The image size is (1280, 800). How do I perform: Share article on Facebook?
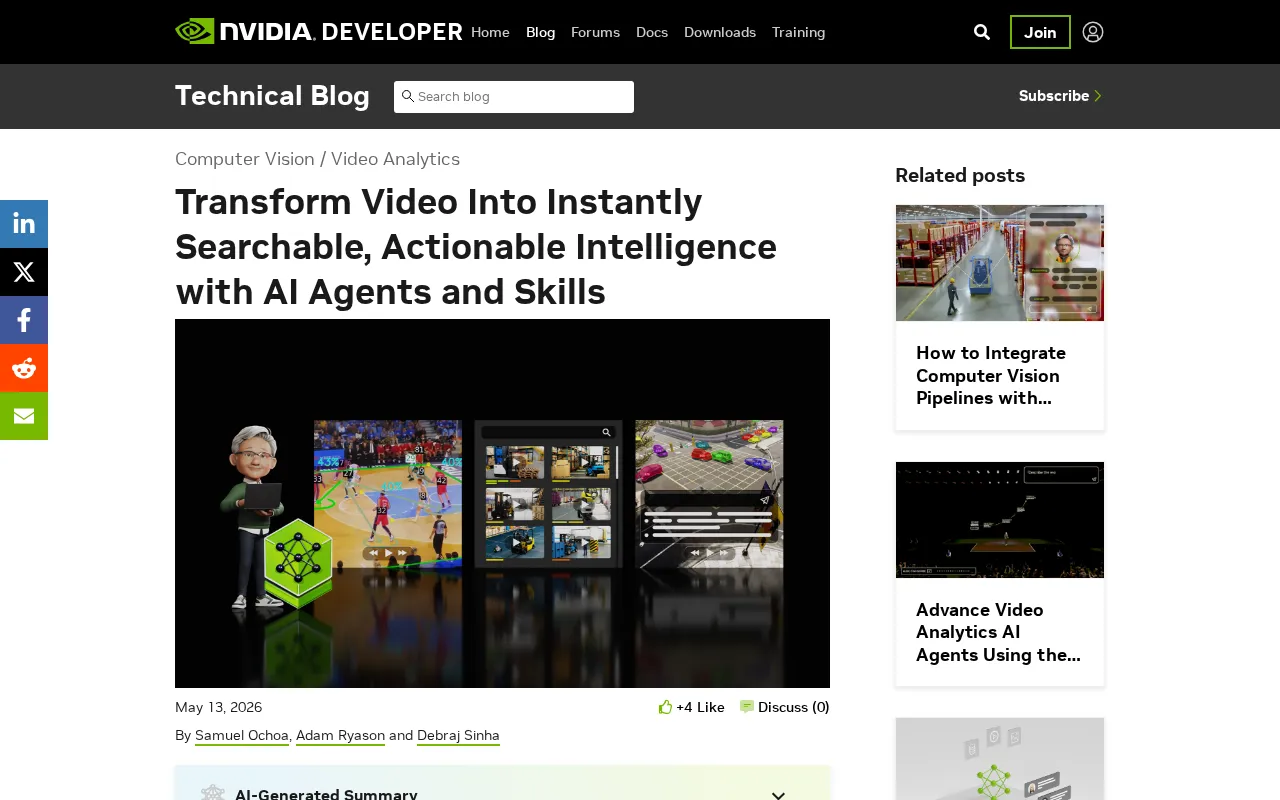click(x=24, y=320)
